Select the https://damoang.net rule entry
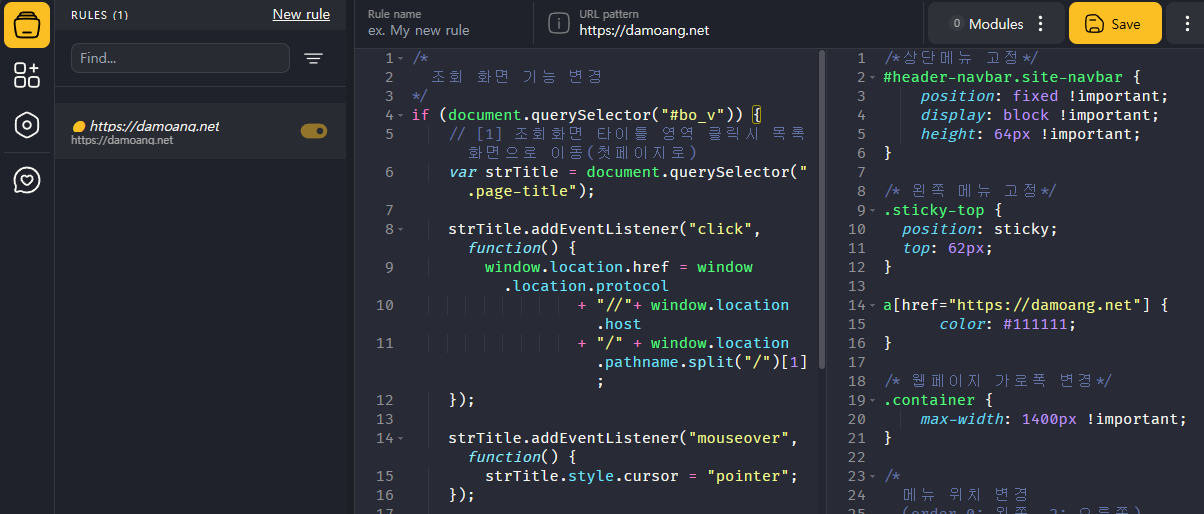Screen dimensions: 1204x514 [200, 131]
